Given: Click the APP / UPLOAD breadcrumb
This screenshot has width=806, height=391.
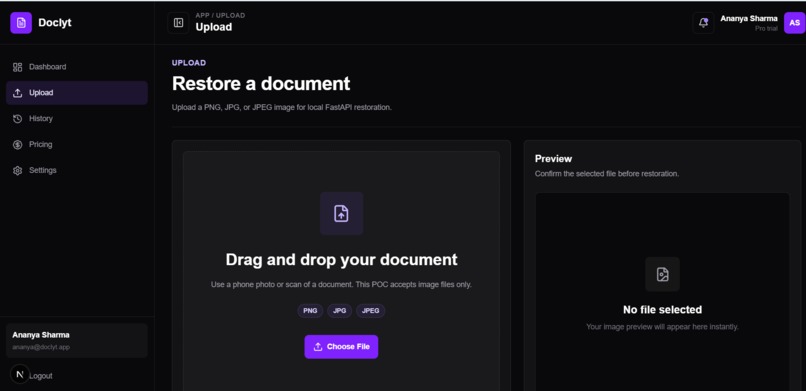Looking at the screenshot, I should pyautogui.click(x=221, y=15).
